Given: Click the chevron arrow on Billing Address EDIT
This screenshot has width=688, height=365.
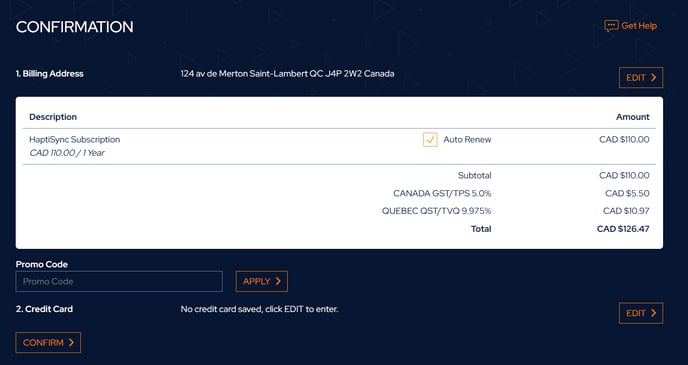Looking at the screenshot, I should click(653, 78).
